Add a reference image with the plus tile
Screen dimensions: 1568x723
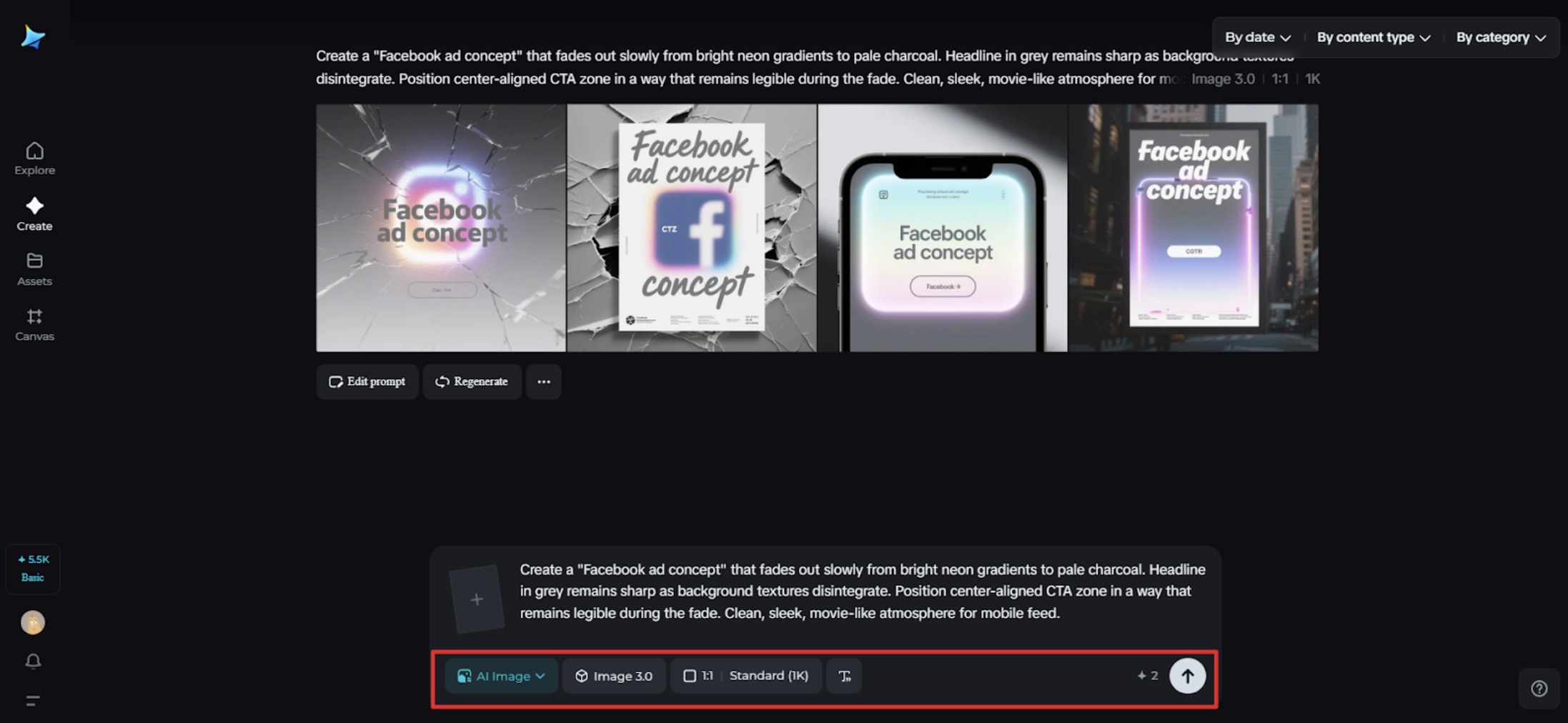pos(477,599)
